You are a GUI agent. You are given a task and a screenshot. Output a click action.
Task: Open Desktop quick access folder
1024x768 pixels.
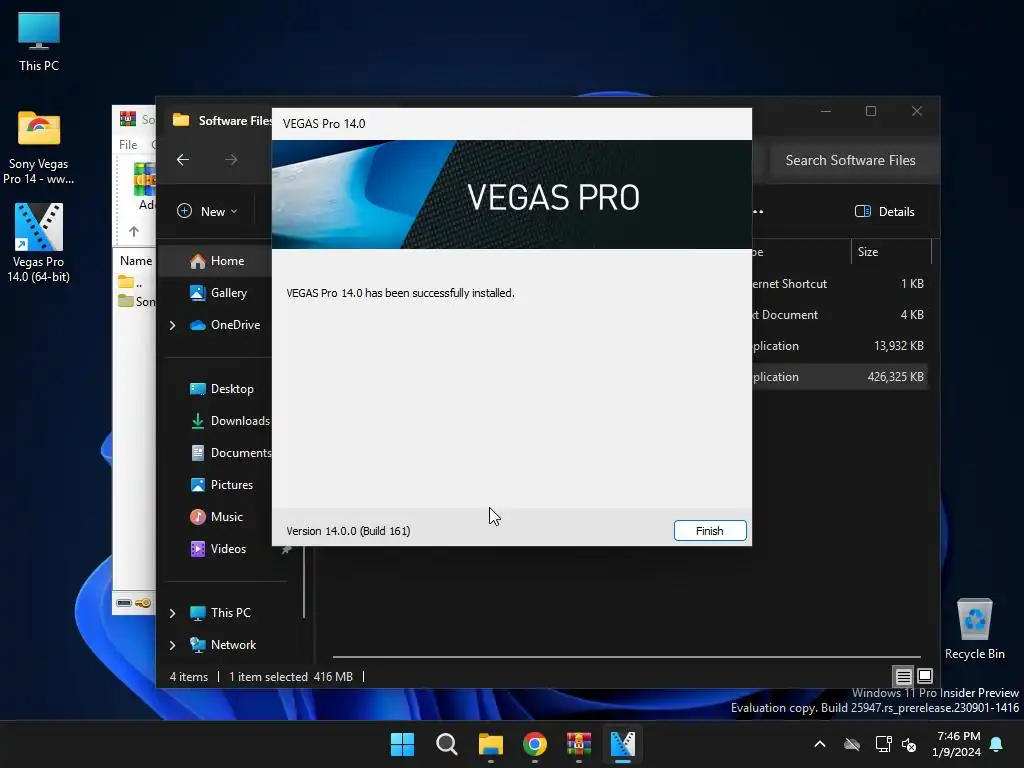(222, 389)
